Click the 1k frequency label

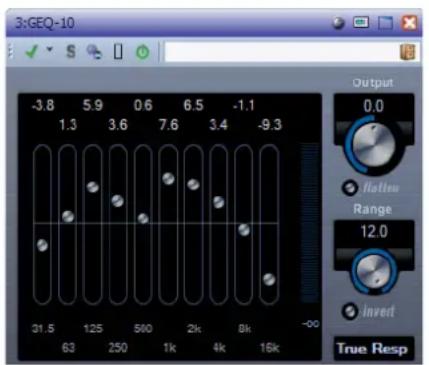tap(169, 348)
